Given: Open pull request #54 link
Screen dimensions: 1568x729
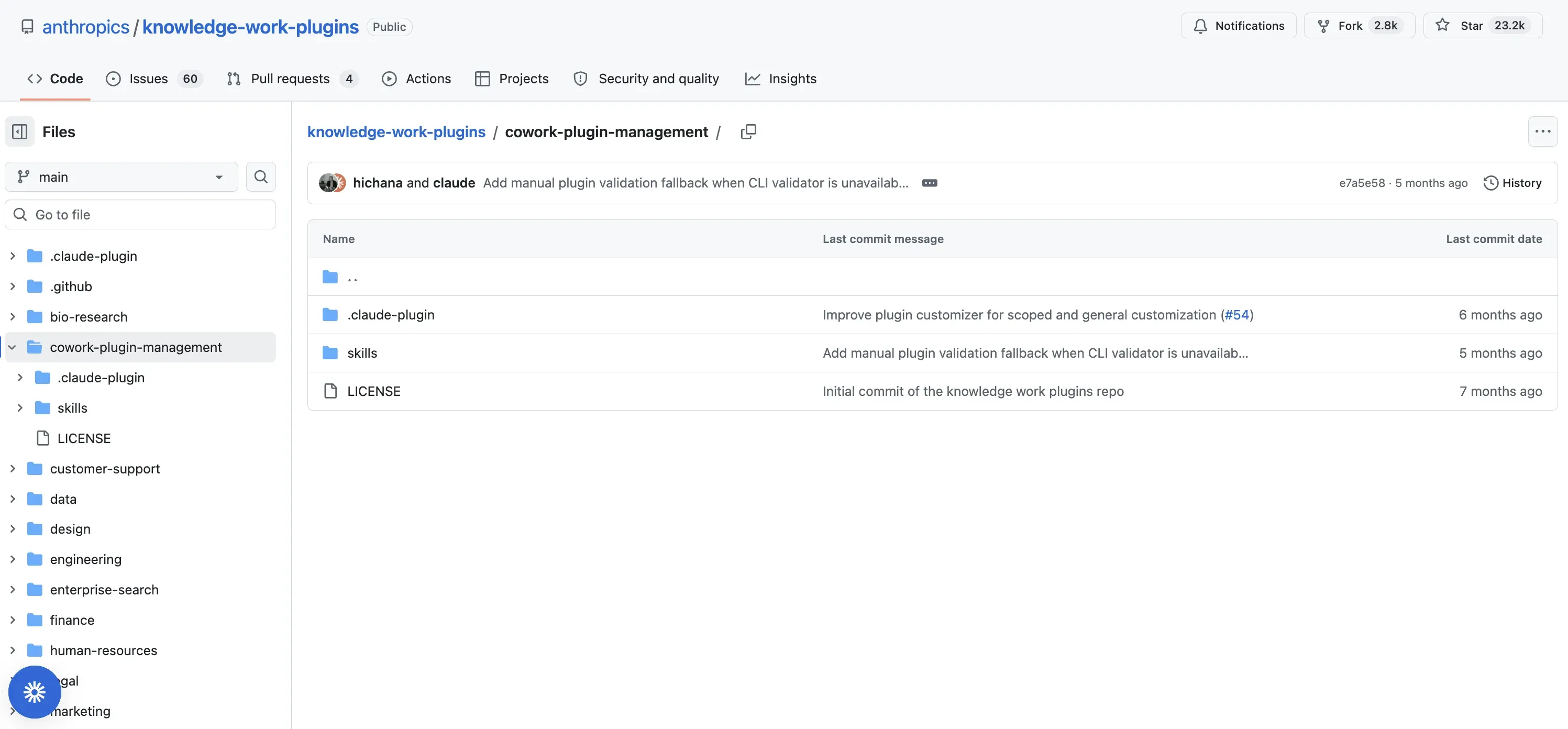Looking at the screenshot, I should pos(1236,315).
